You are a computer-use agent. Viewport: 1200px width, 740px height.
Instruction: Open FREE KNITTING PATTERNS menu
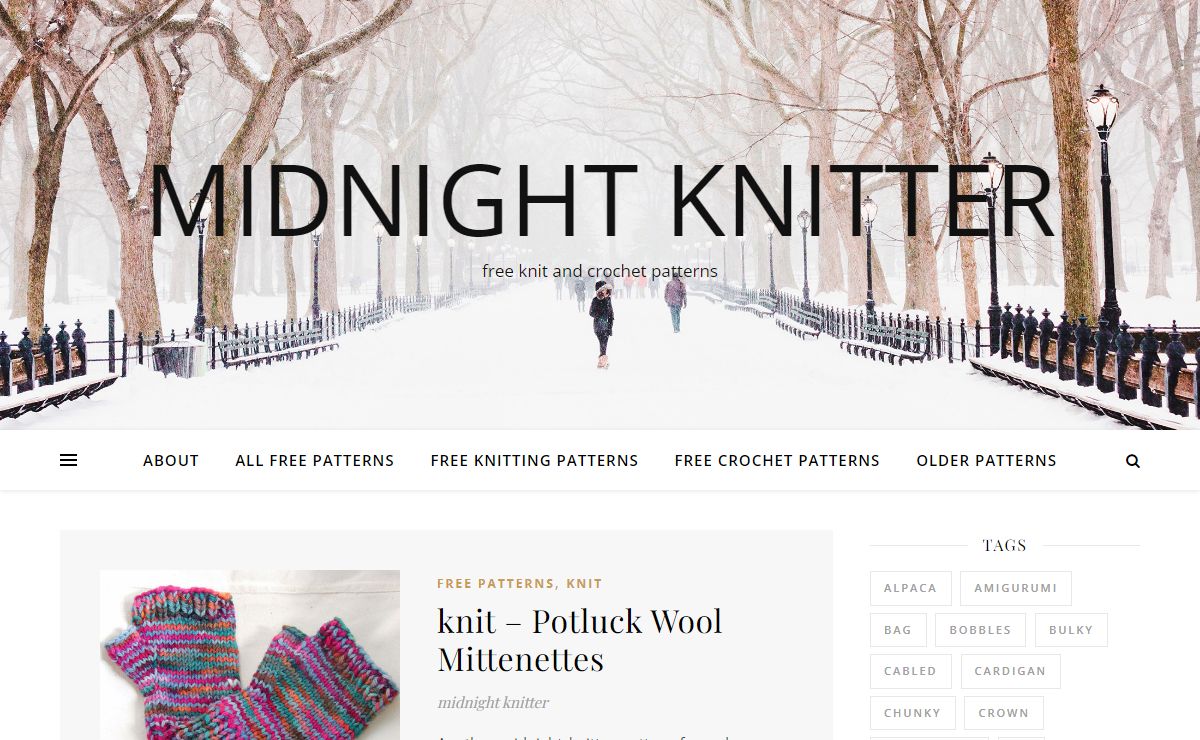coord(534,461)
